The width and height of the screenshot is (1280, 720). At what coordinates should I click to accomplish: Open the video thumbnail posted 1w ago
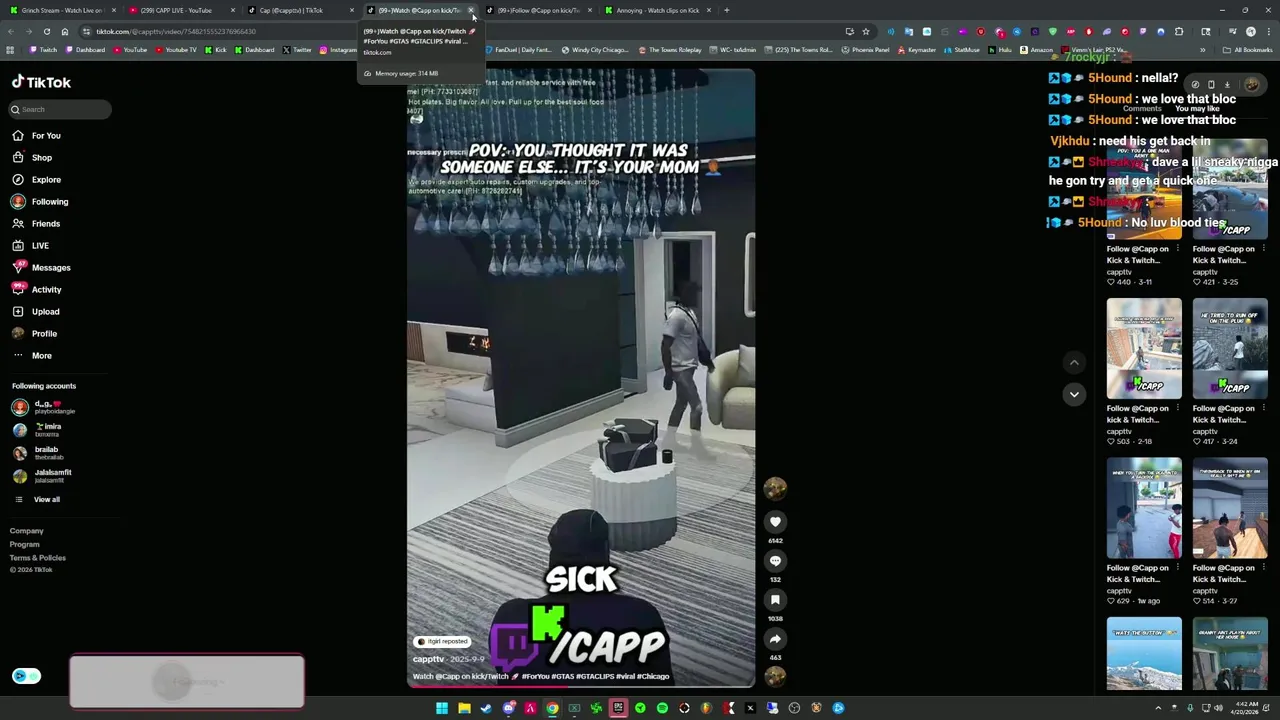1144,508
